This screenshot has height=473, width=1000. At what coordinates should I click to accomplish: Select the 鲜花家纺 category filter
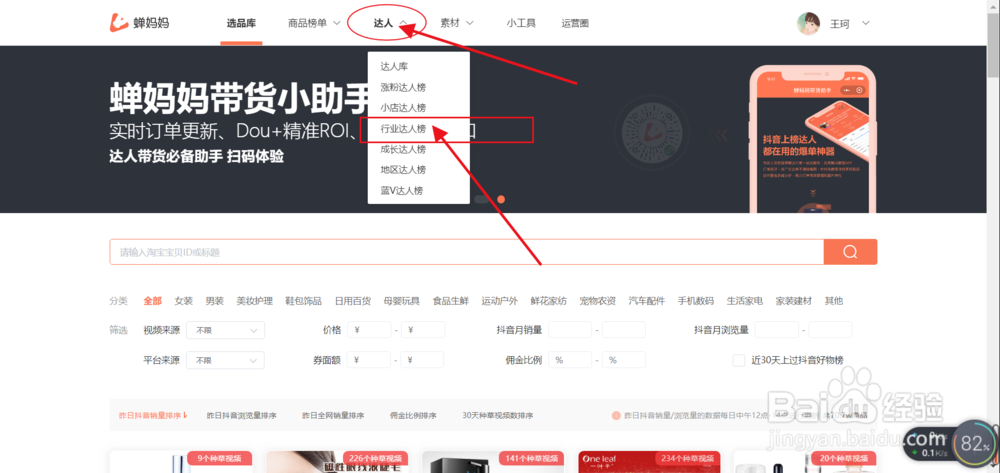(548, 301)
